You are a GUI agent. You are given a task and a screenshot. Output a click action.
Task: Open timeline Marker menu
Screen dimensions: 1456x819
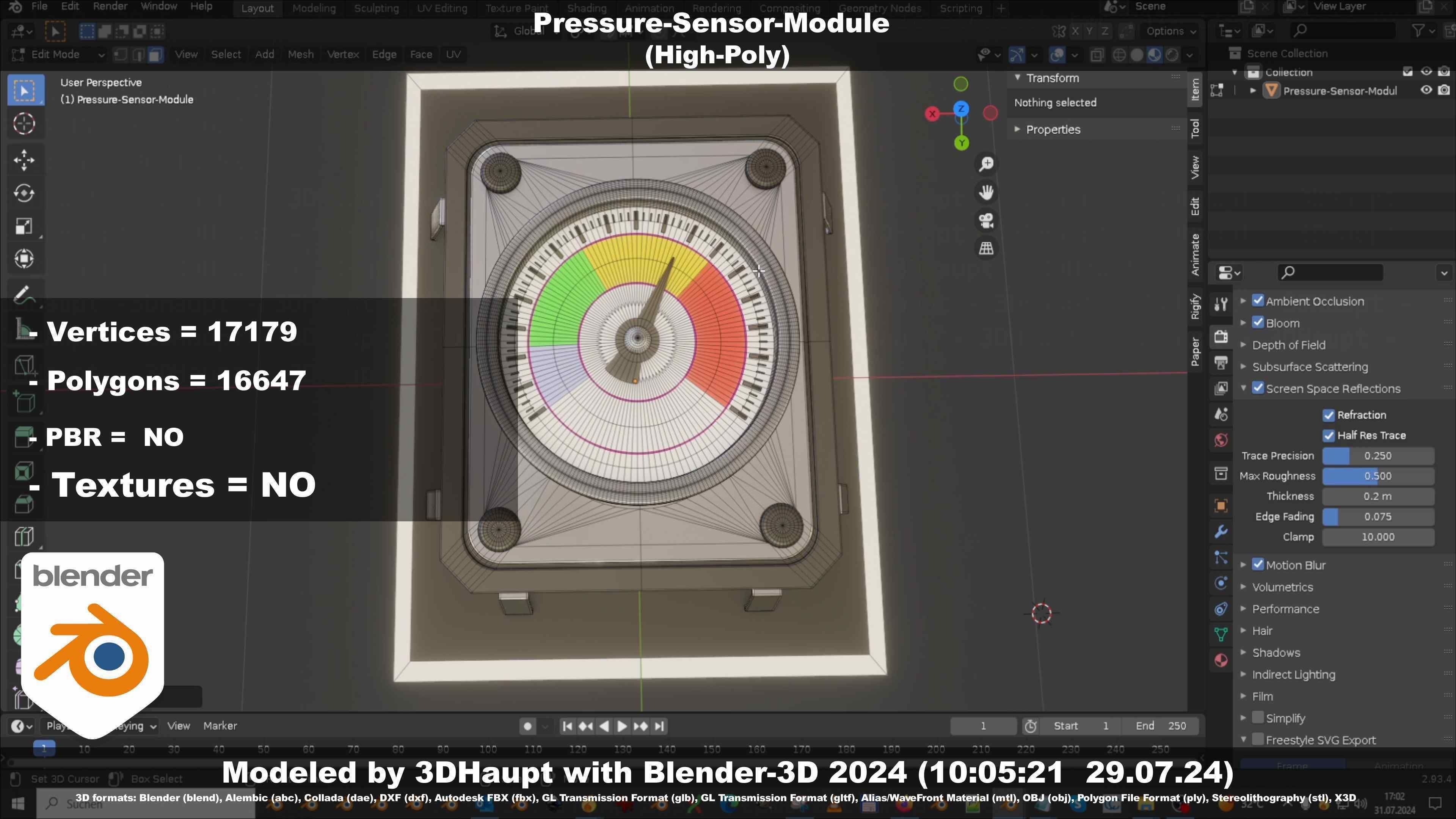220,726
